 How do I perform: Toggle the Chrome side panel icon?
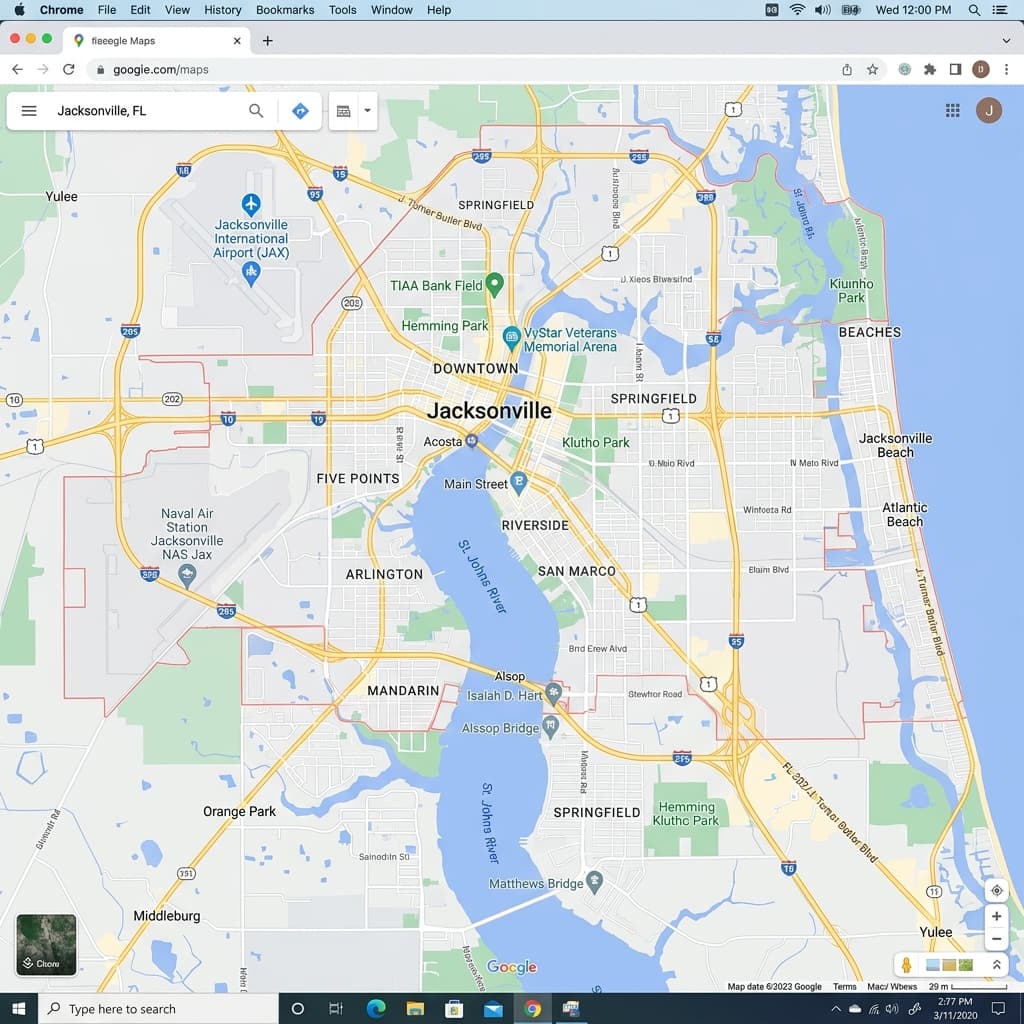pos(955,69)
